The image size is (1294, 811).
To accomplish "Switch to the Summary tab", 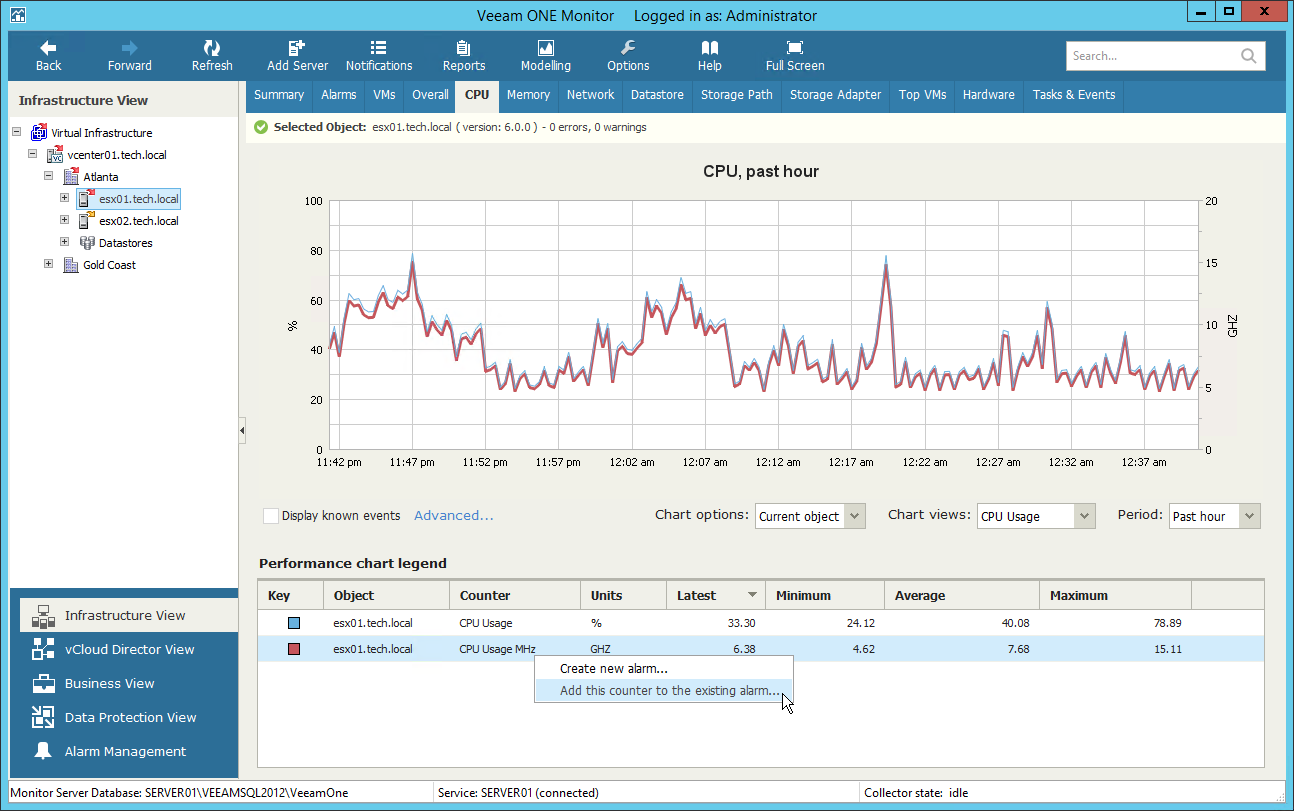I will click(279, 95).
